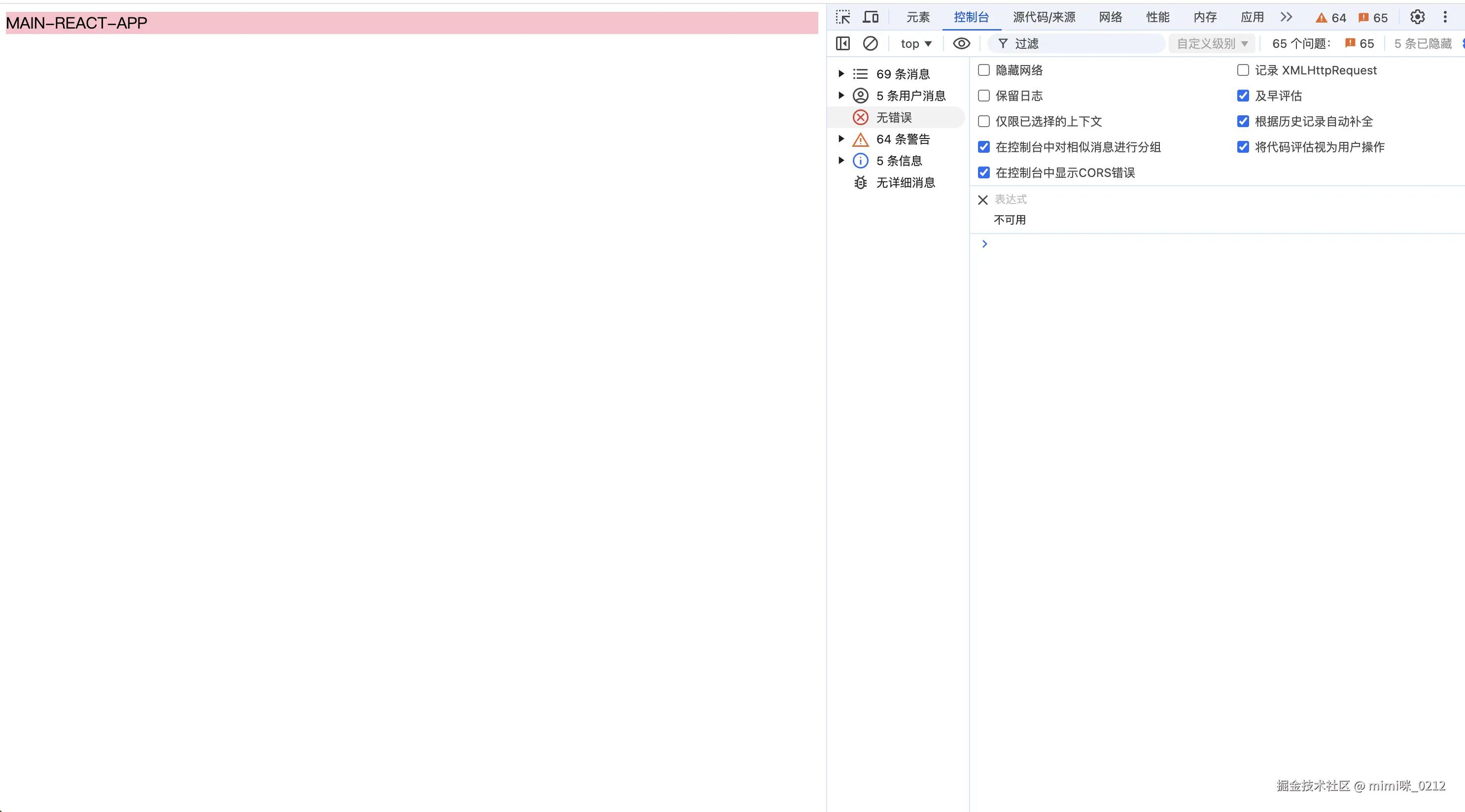Show more tabs with the chevron button
Screen dimensions: 1465x812
point(1287,17)
